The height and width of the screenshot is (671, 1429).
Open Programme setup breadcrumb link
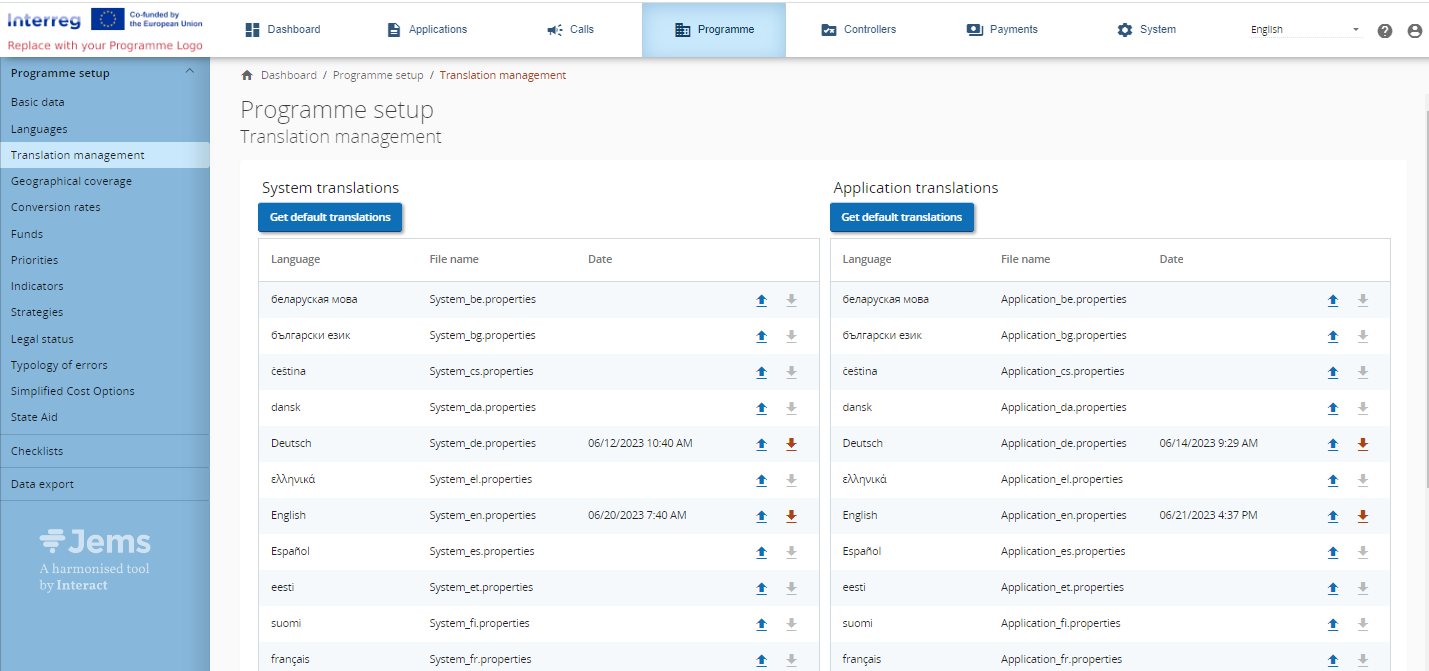378,75
